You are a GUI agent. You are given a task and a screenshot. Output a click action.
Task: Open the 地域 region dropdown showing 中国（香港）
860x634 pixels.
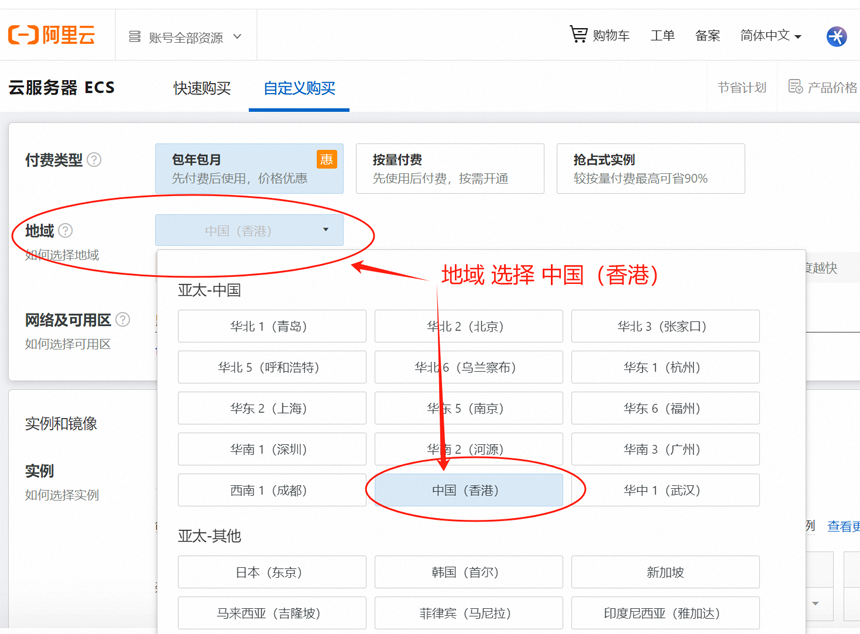tap(250, 230)
